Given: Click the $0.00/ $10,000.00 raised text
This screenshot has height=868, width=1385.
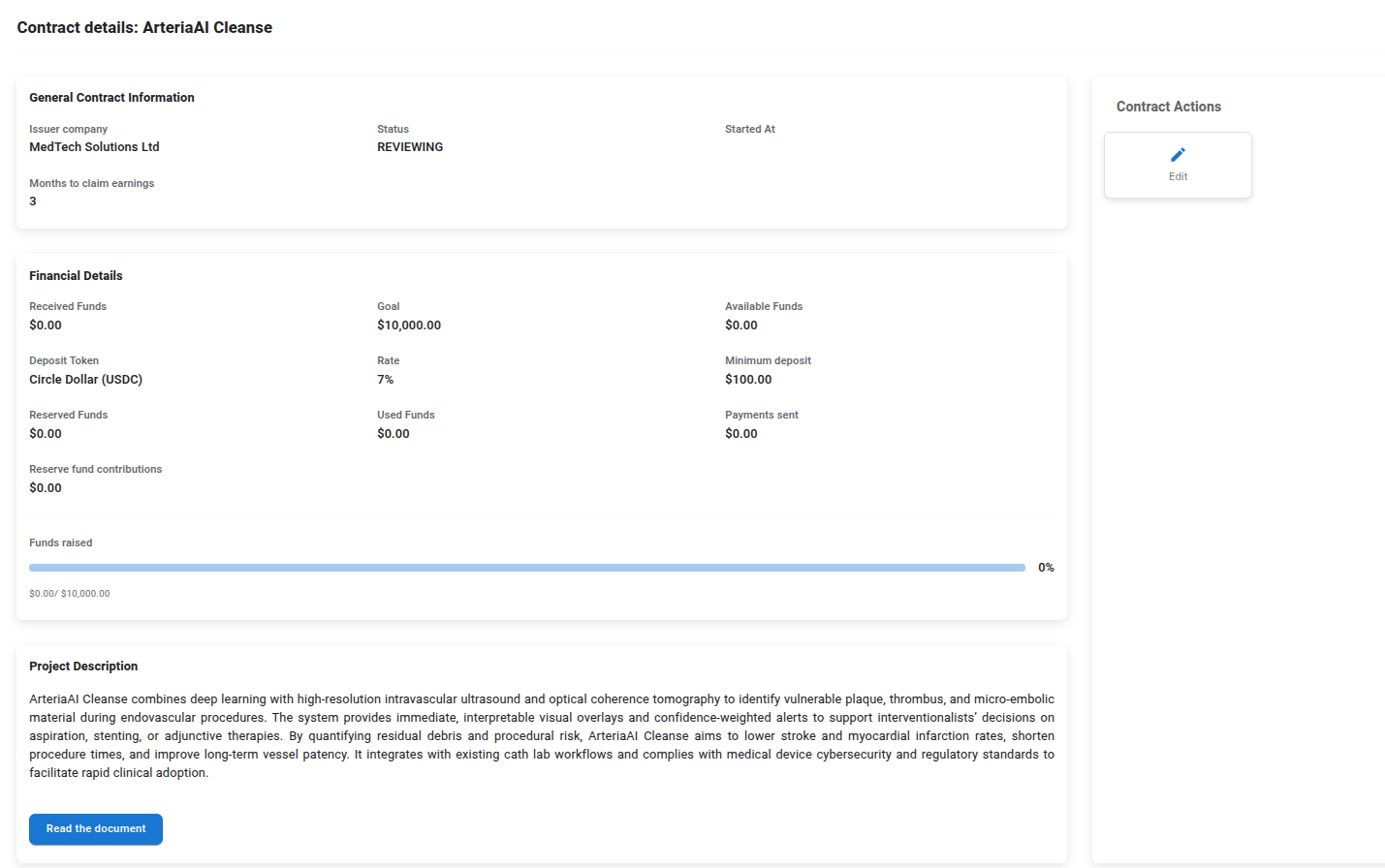Looking at the screenshot, I should click(x=70, y=594).
